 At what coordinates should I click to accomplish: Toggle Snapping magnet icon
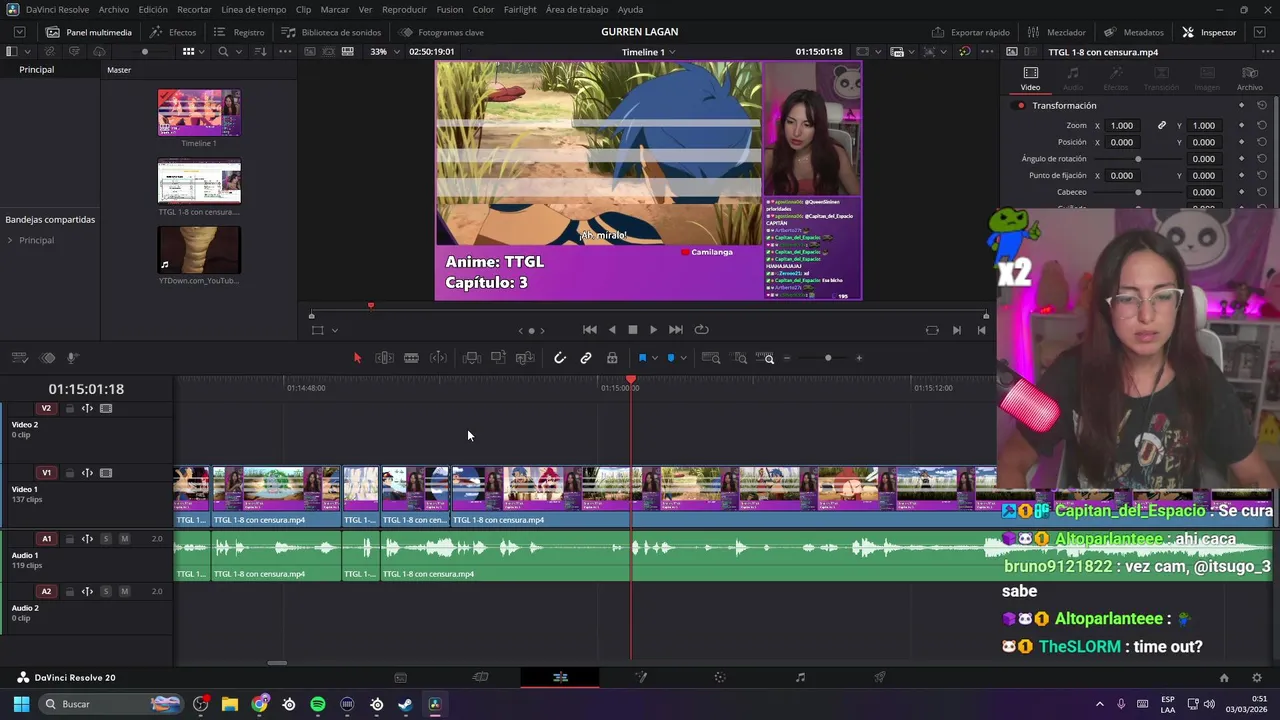[x=560, y=358]
